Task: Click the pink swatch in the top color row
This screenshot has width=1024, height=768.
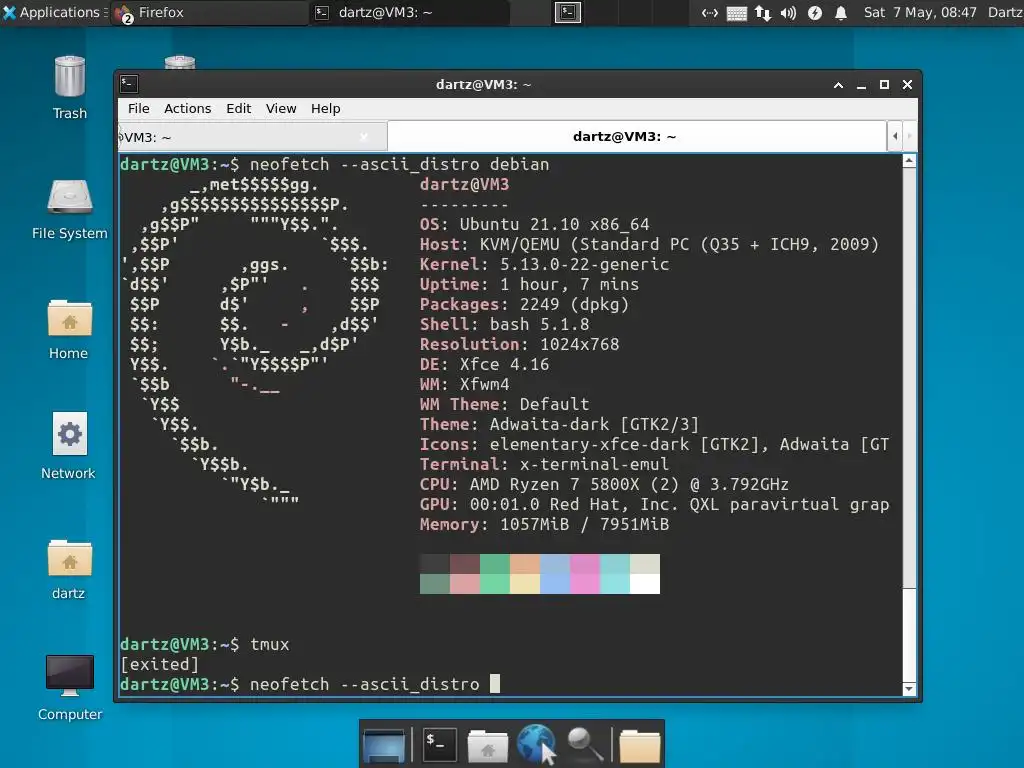Action: (x=584, y=564)
